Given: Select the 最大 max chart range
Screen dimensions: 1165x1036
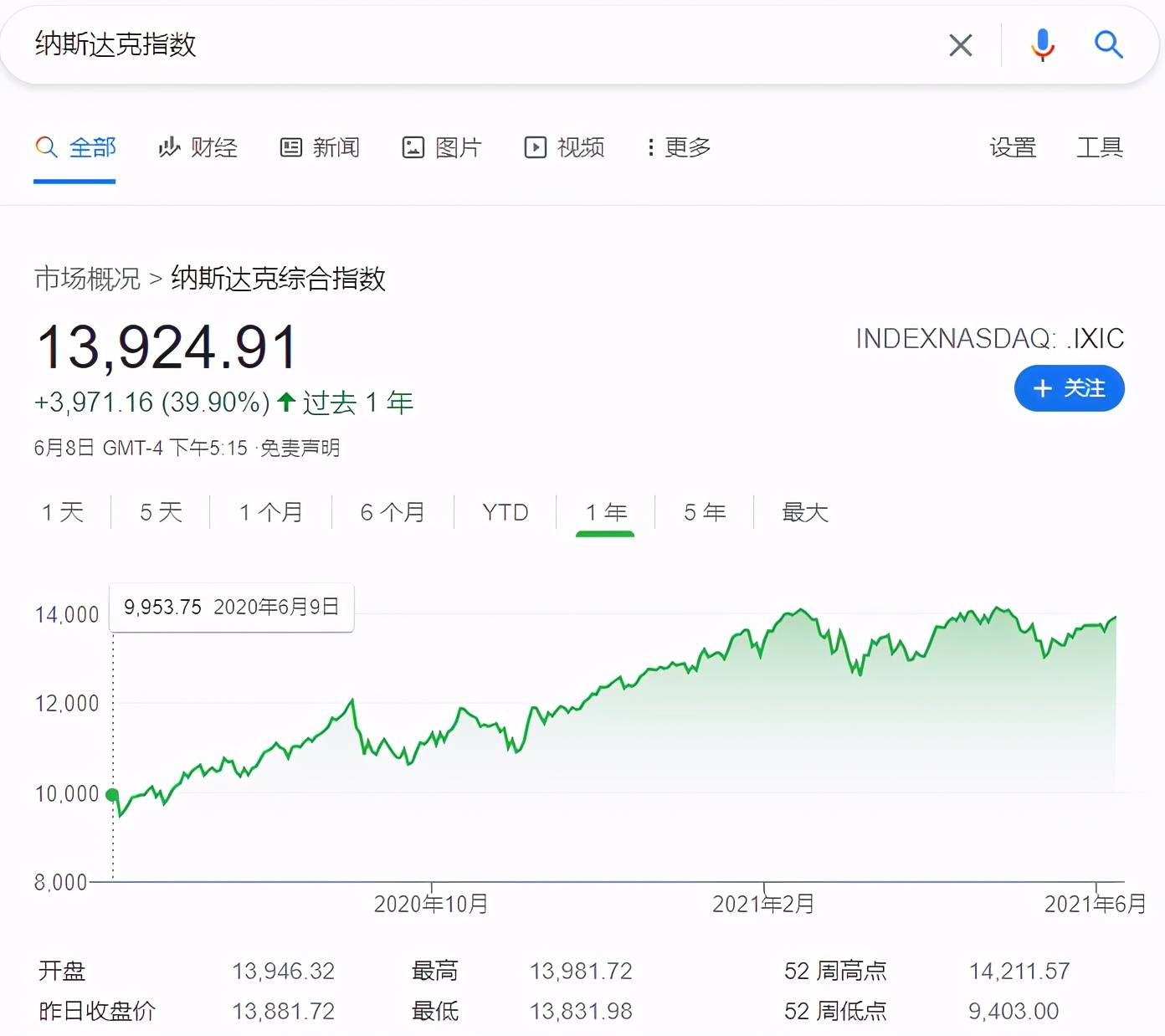Looking at the screenshot, I should click(804, 512).
